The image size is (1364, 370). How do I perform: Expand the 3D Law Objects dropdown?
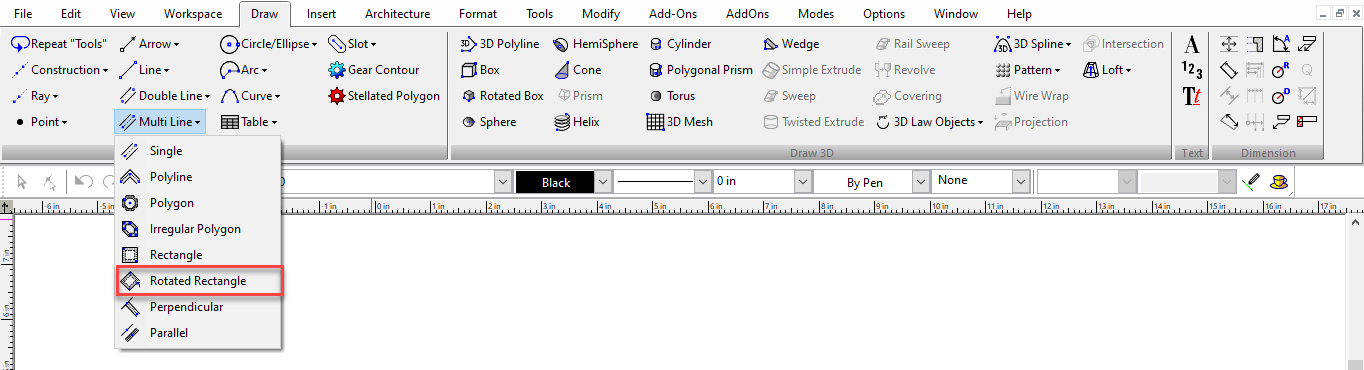tap(981, 122)
